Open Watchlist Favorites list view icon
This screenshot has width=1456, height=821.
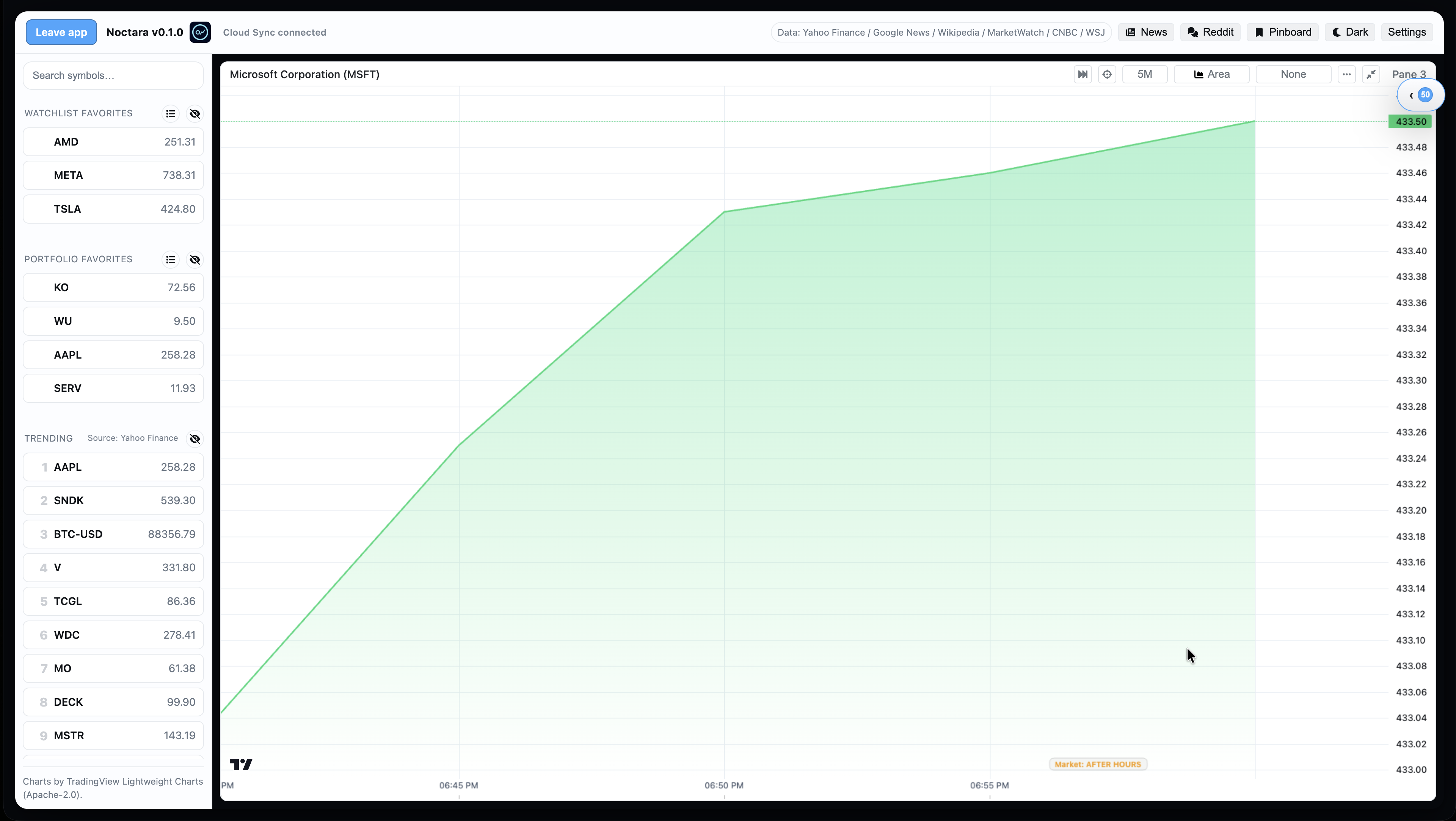click(170, 114)
